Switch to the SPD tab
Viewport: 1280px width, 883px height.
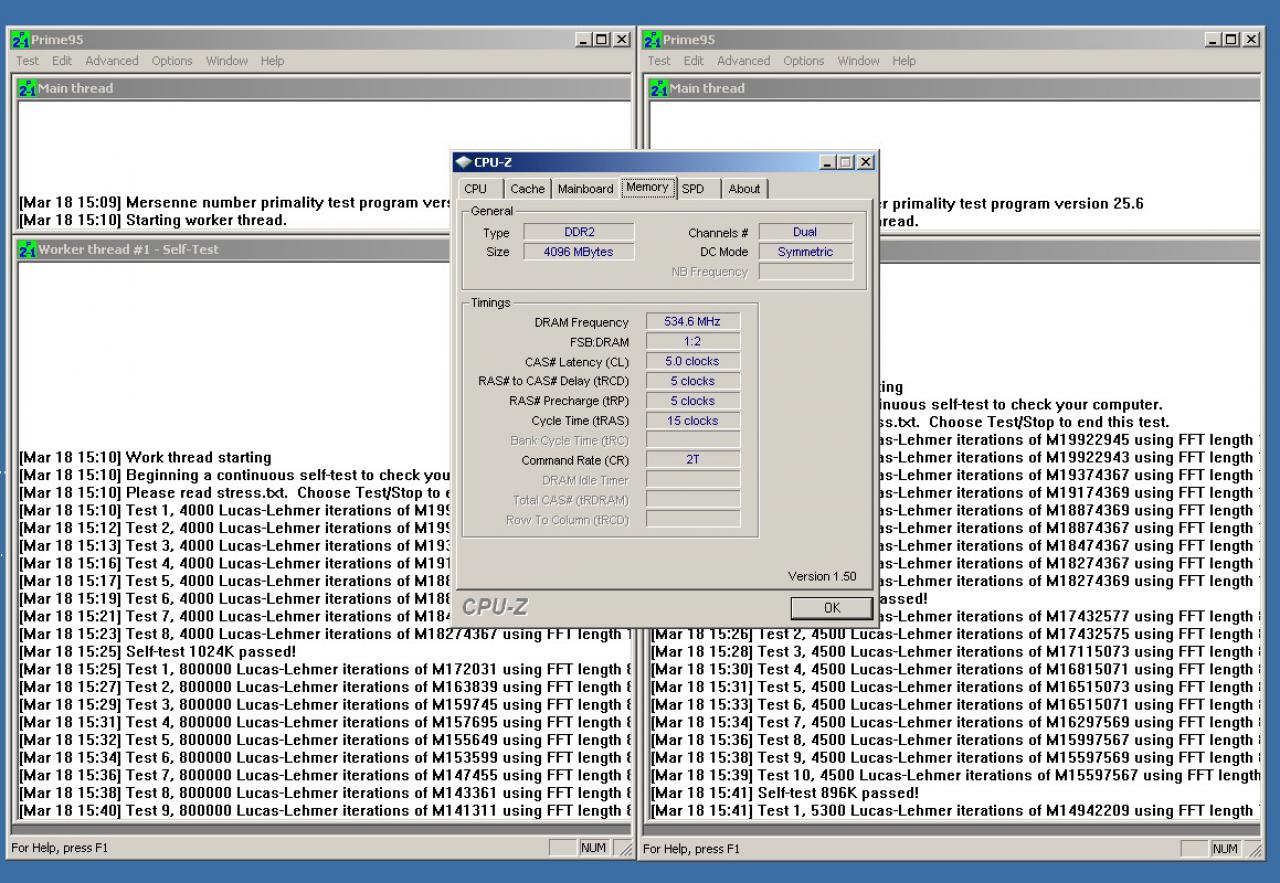(x=693, y=189)
